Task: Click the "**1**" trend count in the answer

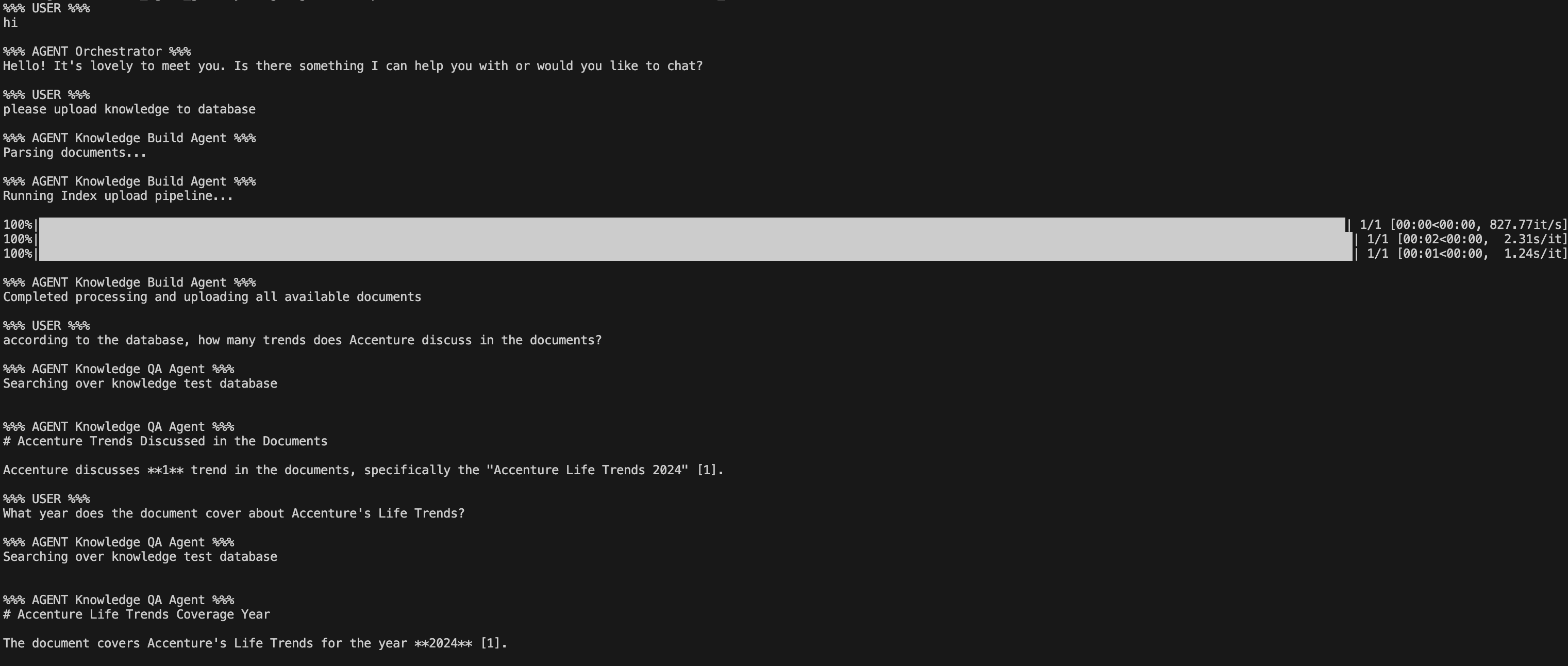Action: [x=165, y=470]
